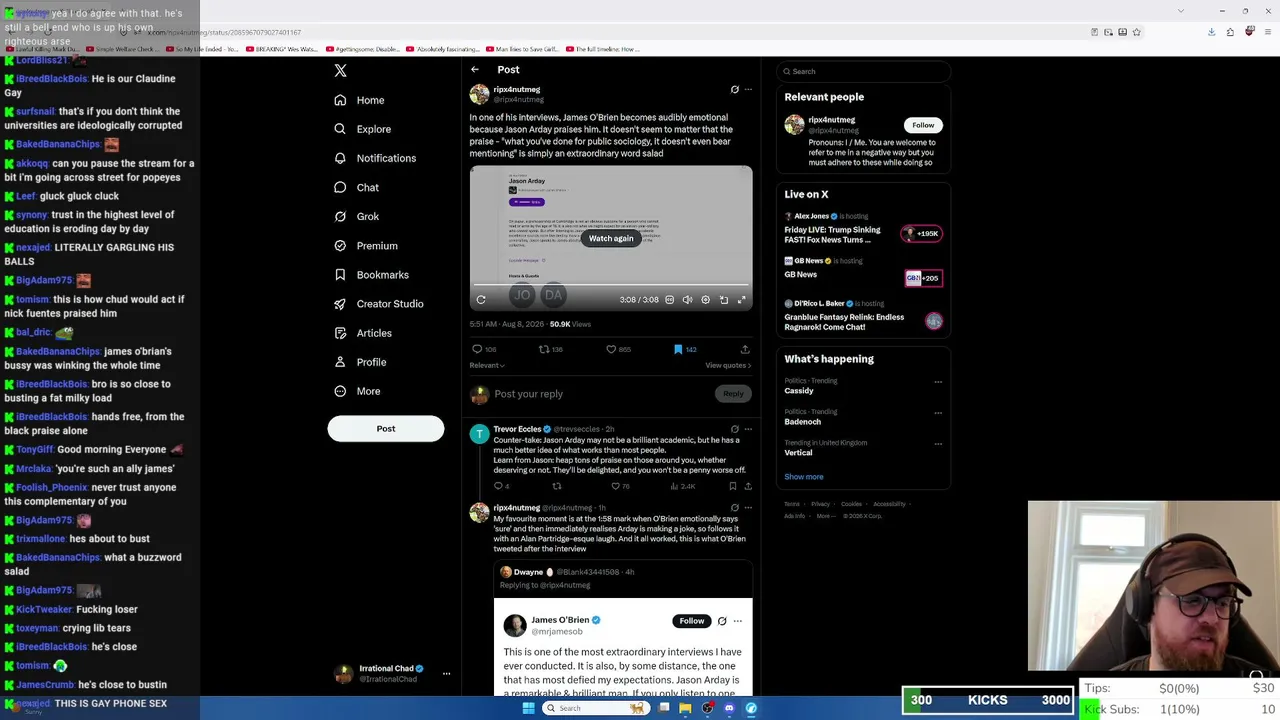Open Windows Start menu on the taskbar
Screen dimensions: 1280x720
[529, 708]
